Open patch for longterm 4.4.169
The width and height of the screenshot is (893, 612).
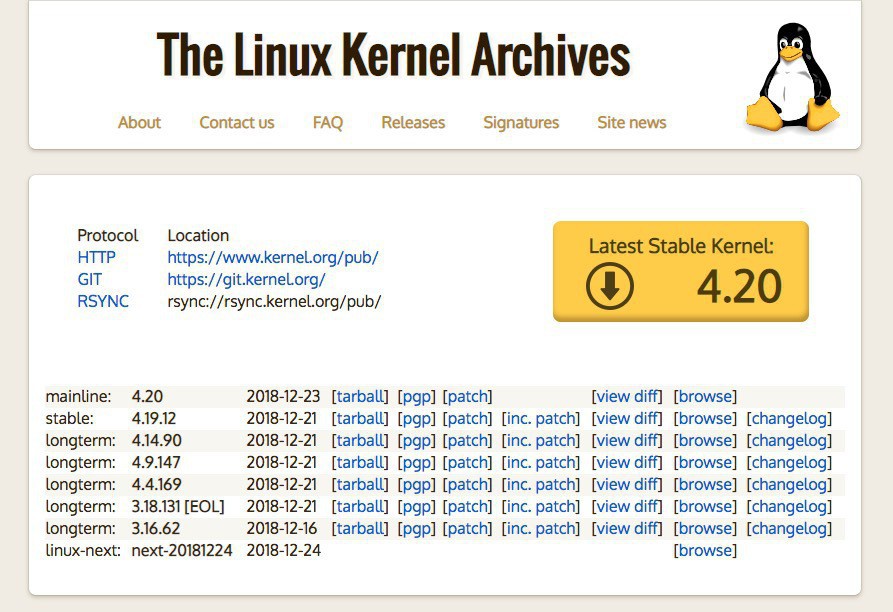[468, 484]
